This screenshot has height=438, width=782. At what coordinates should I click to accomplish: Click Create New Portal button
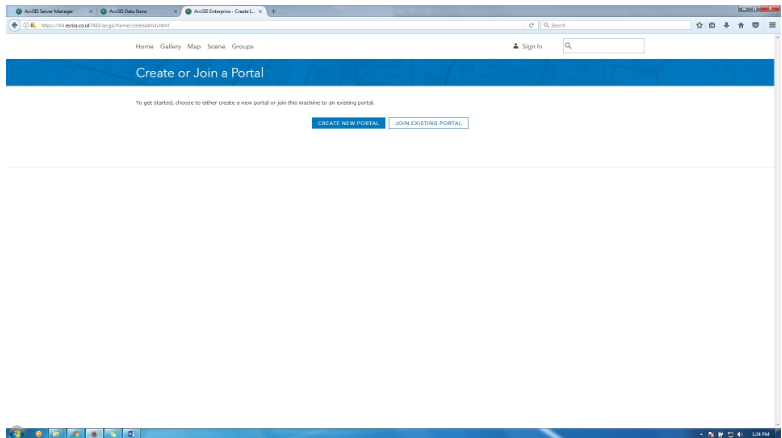(x=349, y=123)
